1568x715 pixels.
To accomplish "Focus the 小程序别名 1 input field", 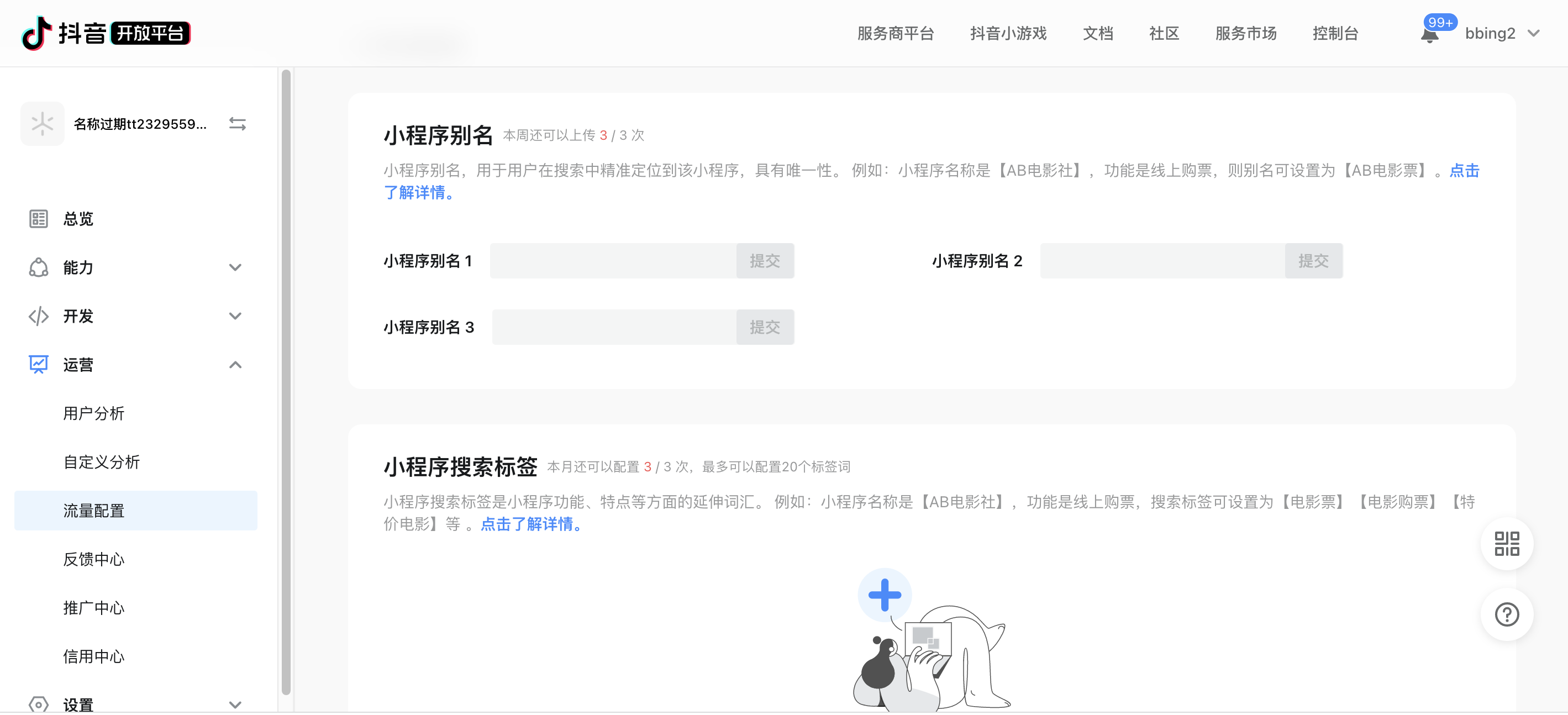I will click(613, 261).
